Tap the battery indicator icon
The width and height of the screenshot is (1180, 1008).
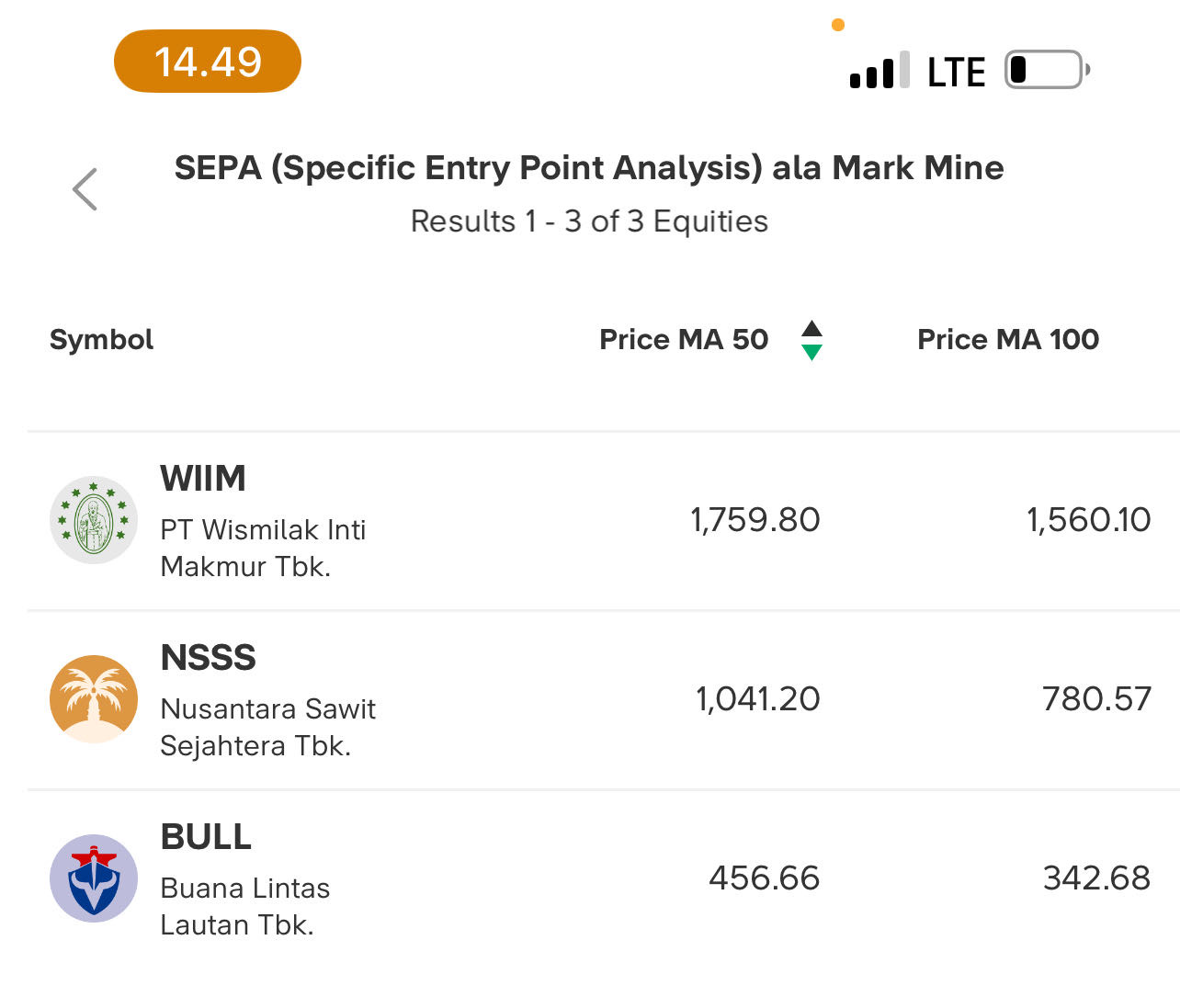(x=1047, y=70)
